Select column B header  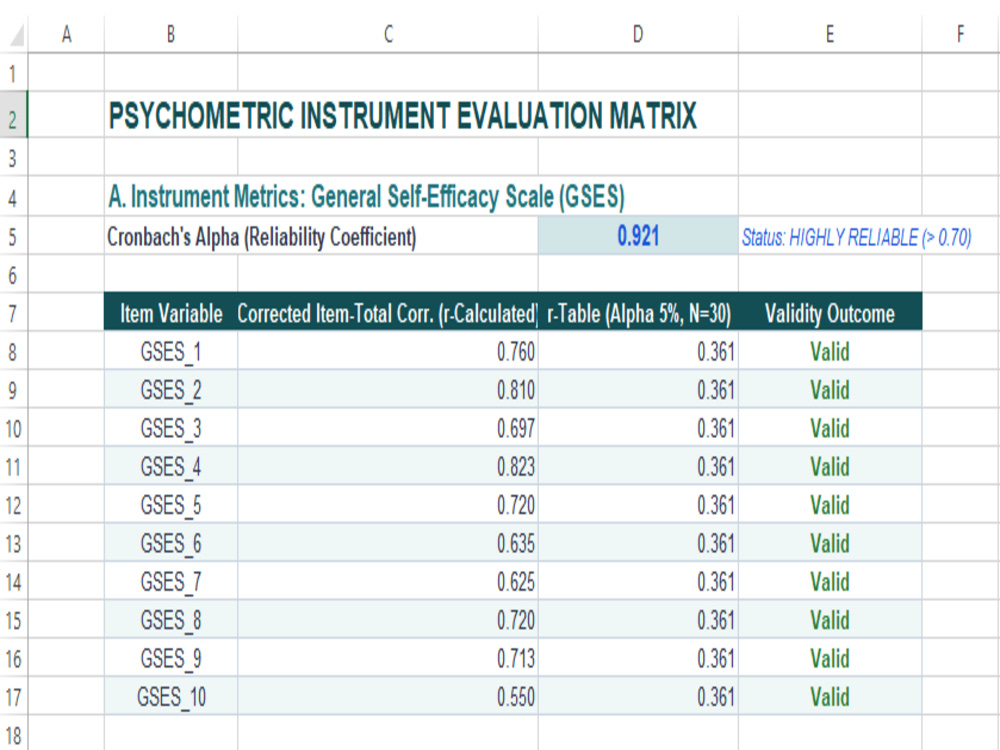point(171,34)
